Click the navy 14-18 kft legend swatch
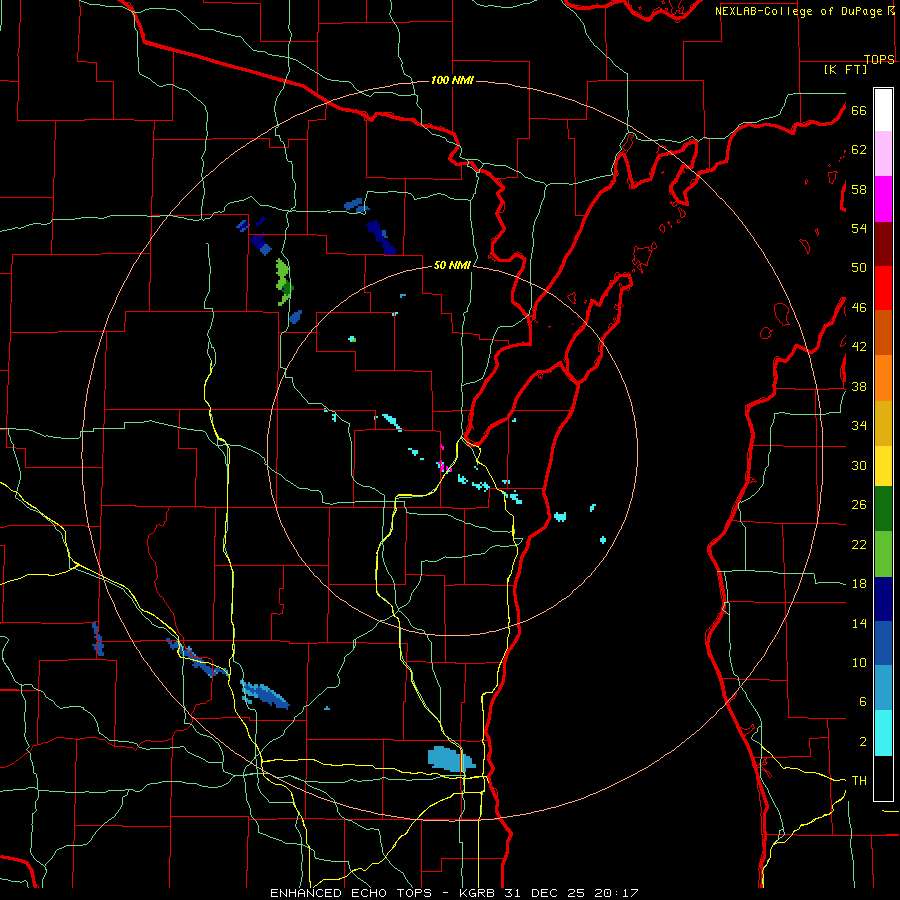The height and width of the screenshot is (900, 900). (x=883, y=599)
